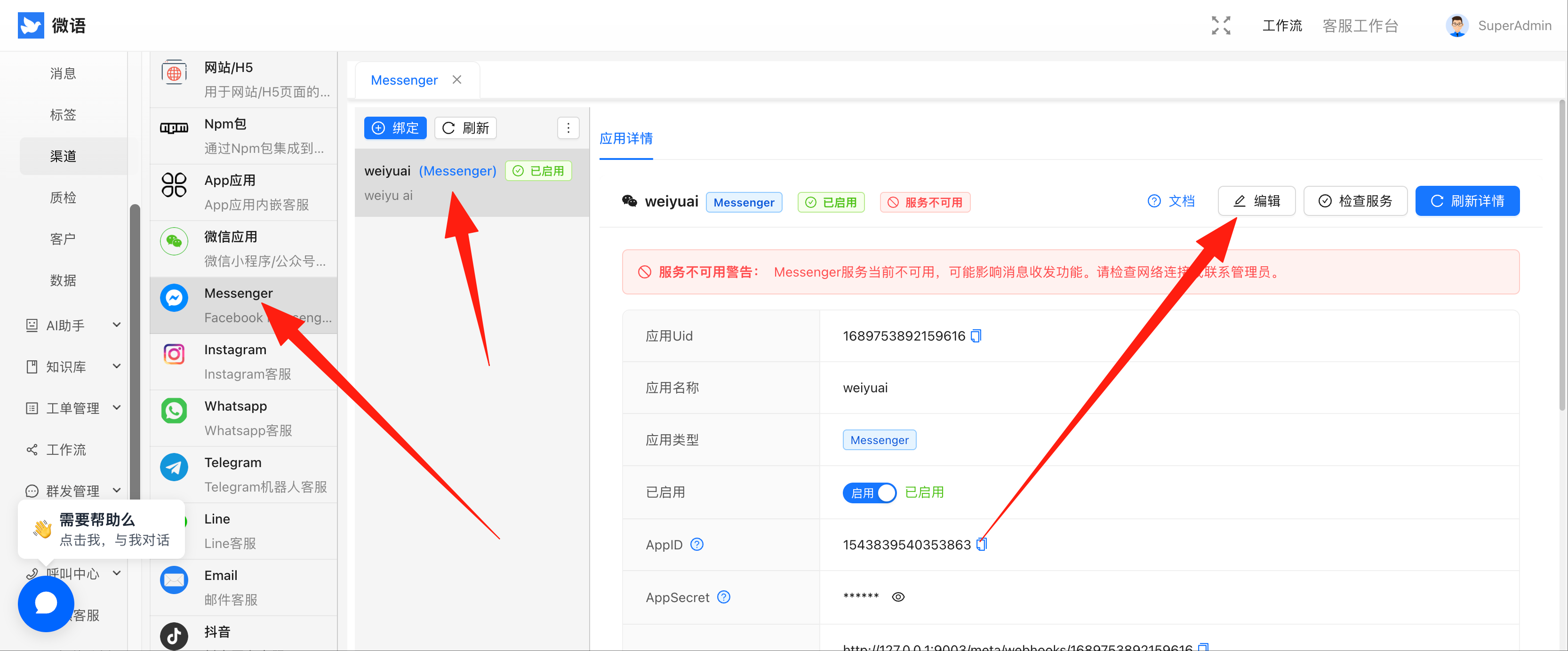The width and height of the screenshot is (1568, 651).
Task: Select the Whatsapp channel icon
Action: pyautogui.click(x=174, y=411)
